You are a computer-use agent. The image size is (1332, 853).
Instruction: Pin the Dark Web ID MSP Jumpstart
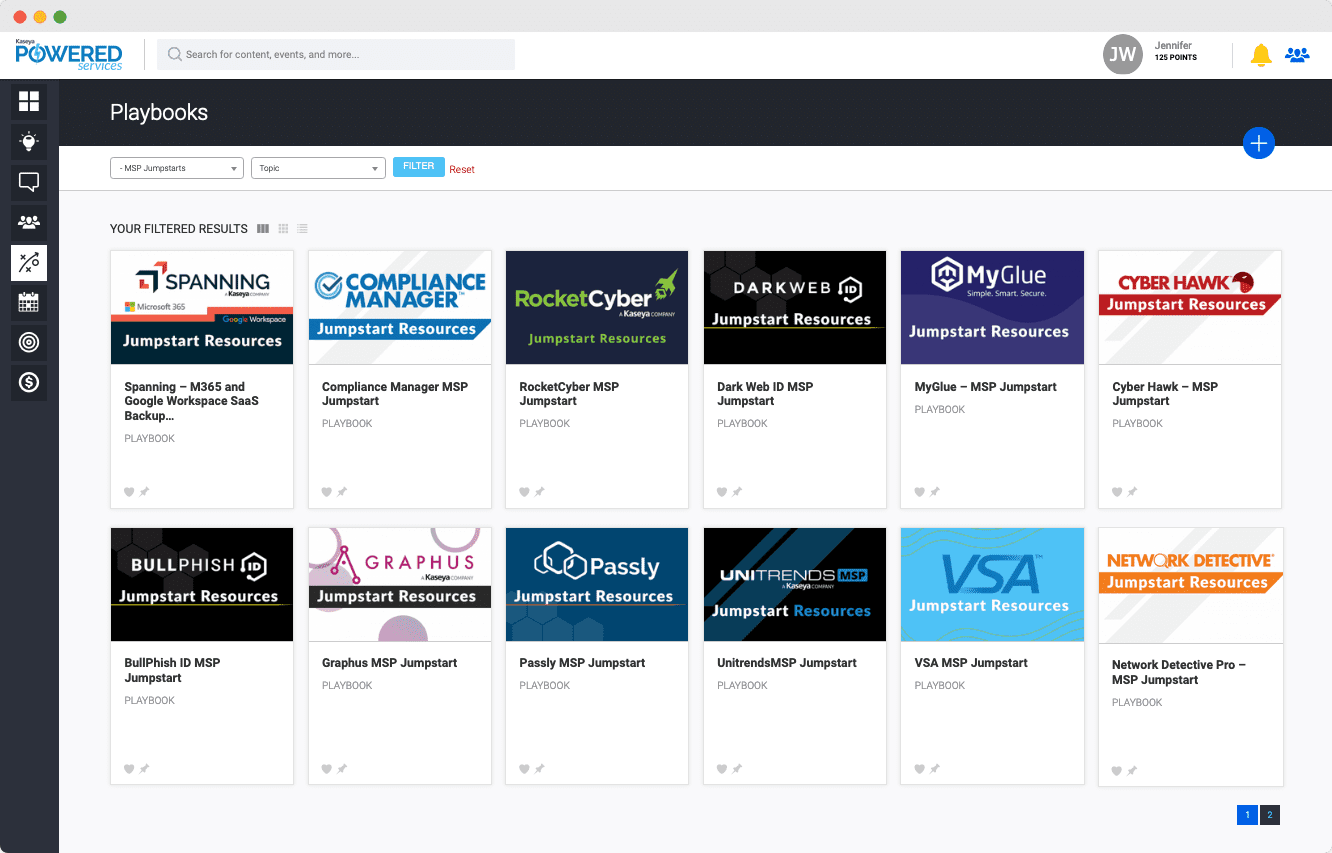coord(737,492)
